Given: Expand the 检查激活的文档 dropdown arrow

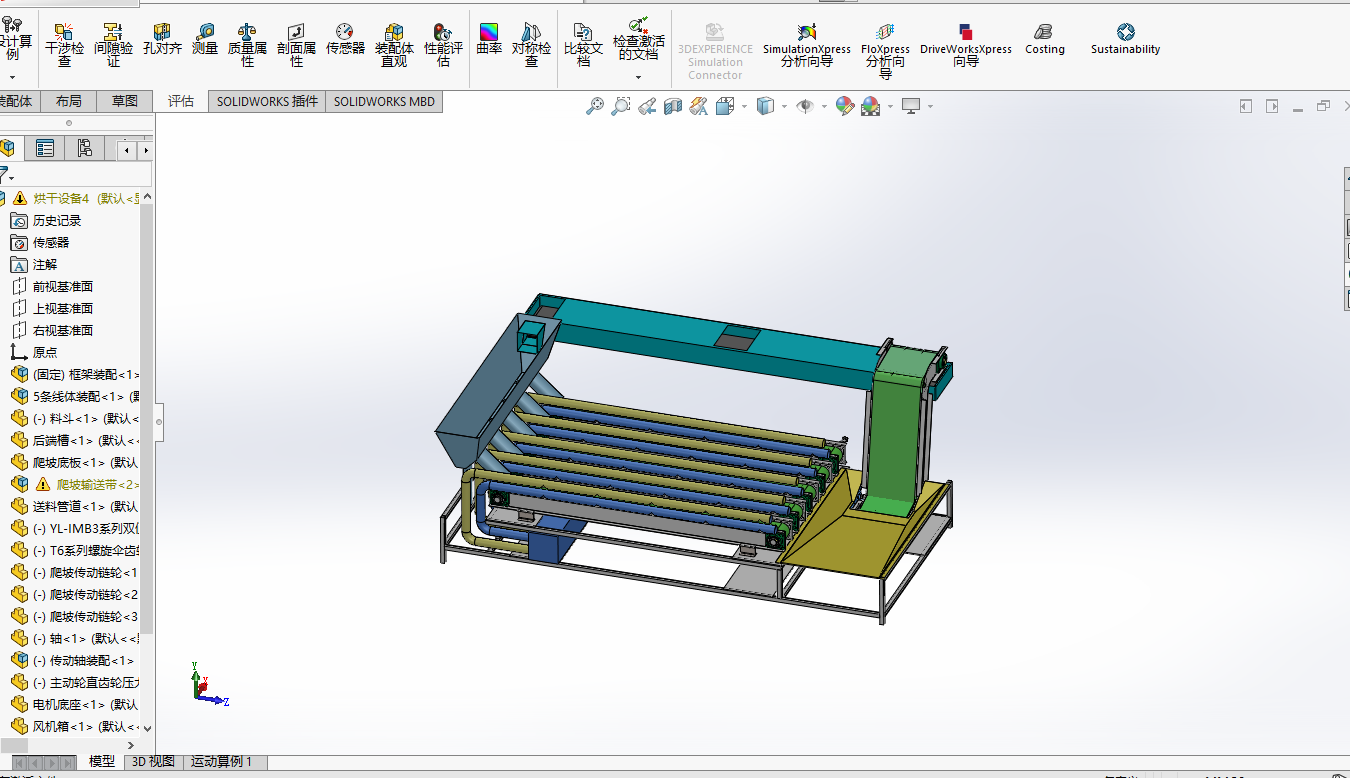Looking at the screenshot, I should point(638,77).
